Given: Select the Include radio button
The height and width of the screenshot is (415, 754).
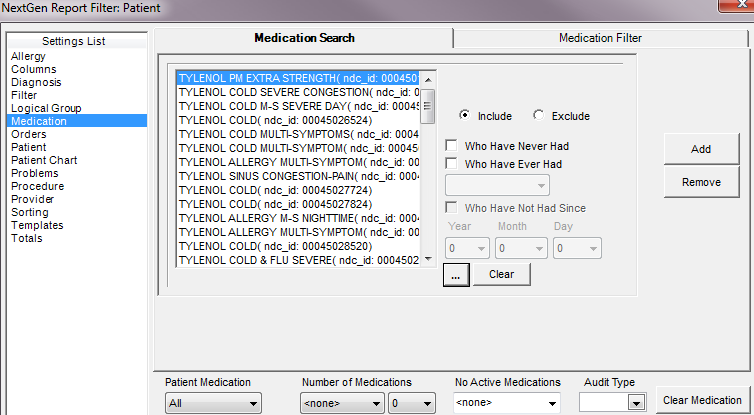Looking at the screenshot, I should pos(465,115).
